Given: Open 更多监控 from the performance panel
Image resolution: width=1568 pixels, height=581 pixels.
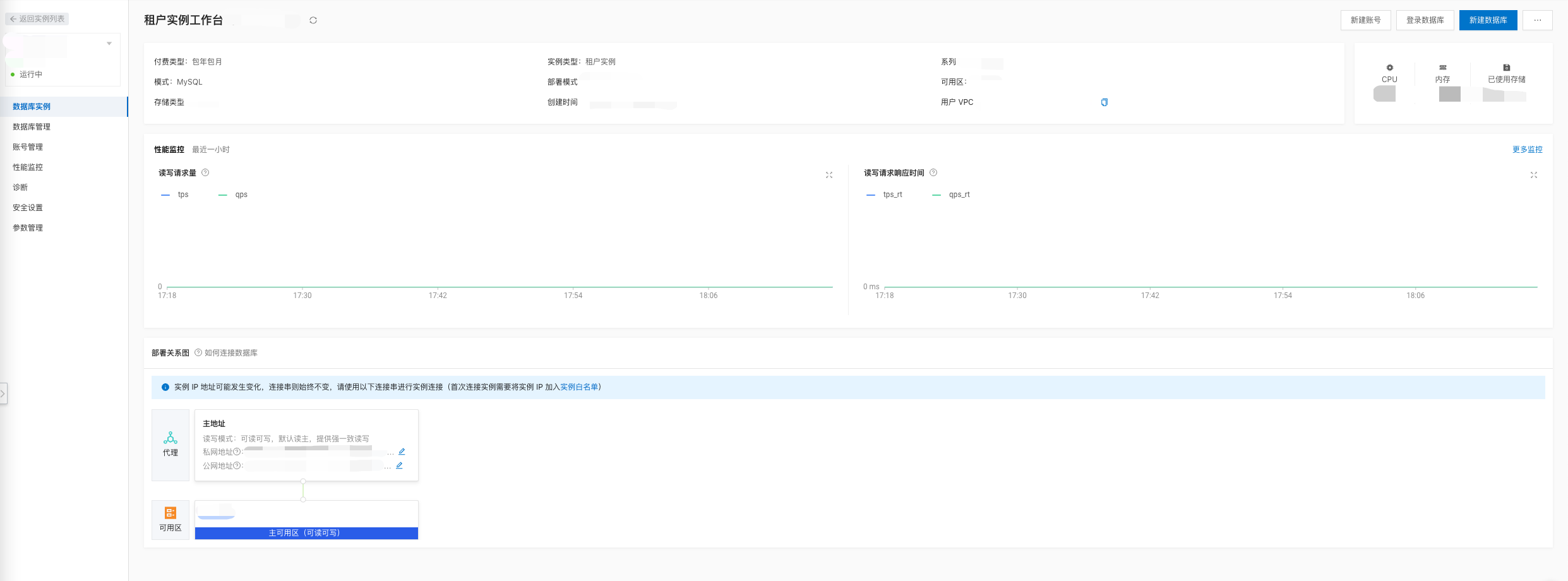Looking at the screenshot, I should 1528,149.
